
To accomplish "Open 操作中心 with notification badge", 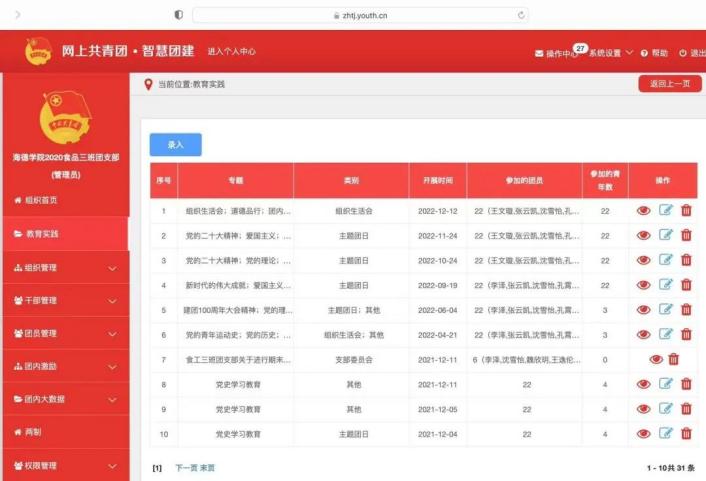I will point(556,53).
